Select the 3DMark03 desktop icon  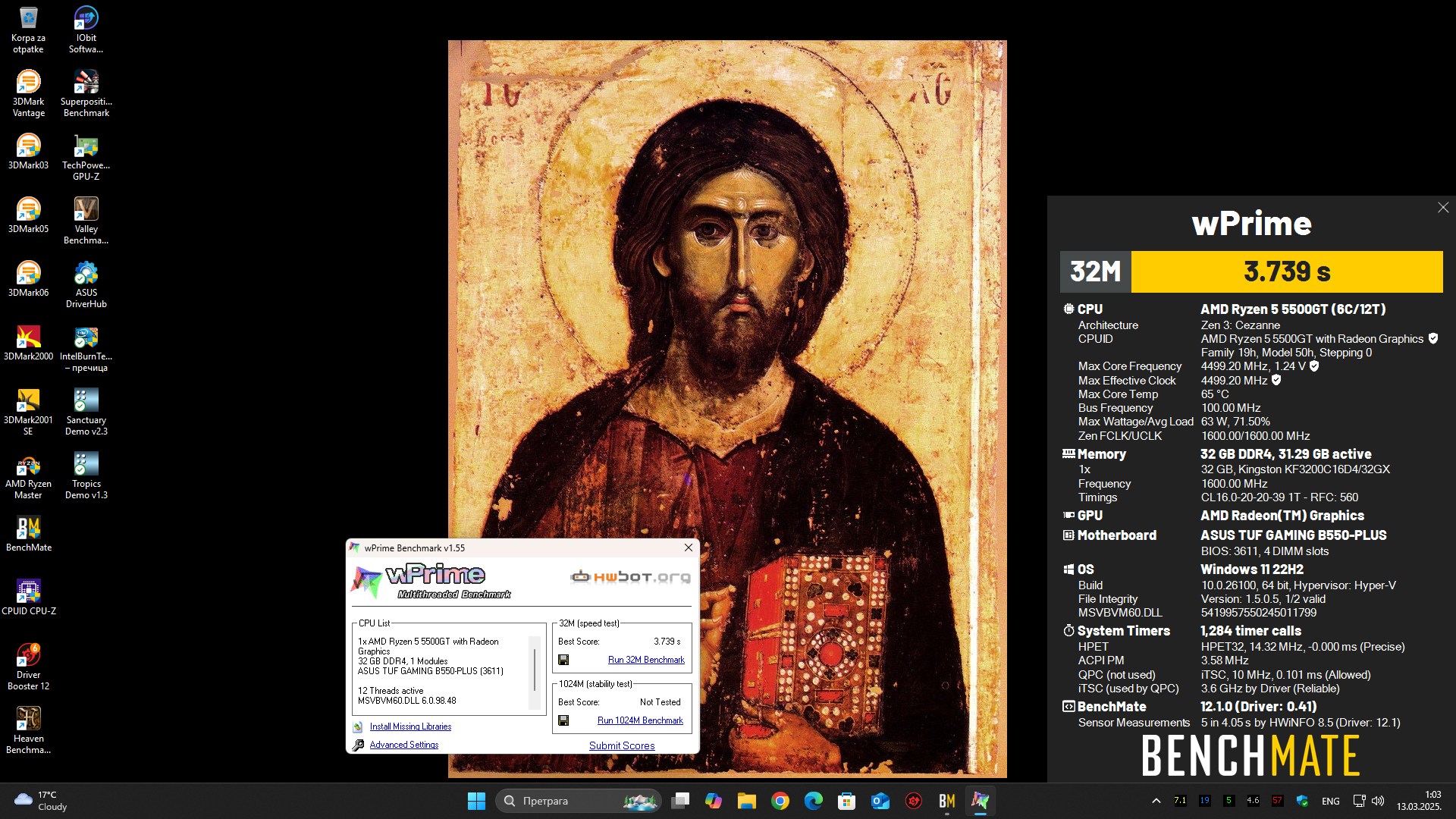[x=28, y=152]
